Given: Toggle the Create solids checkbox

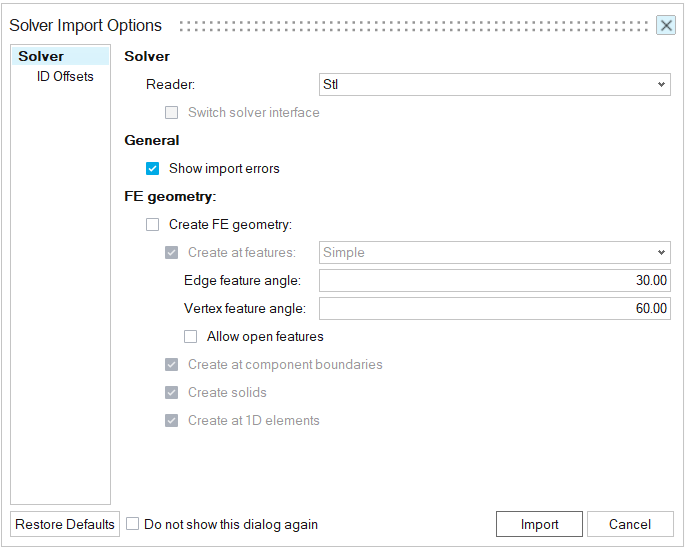Looking at the screenshot, I should click(172, 393).
